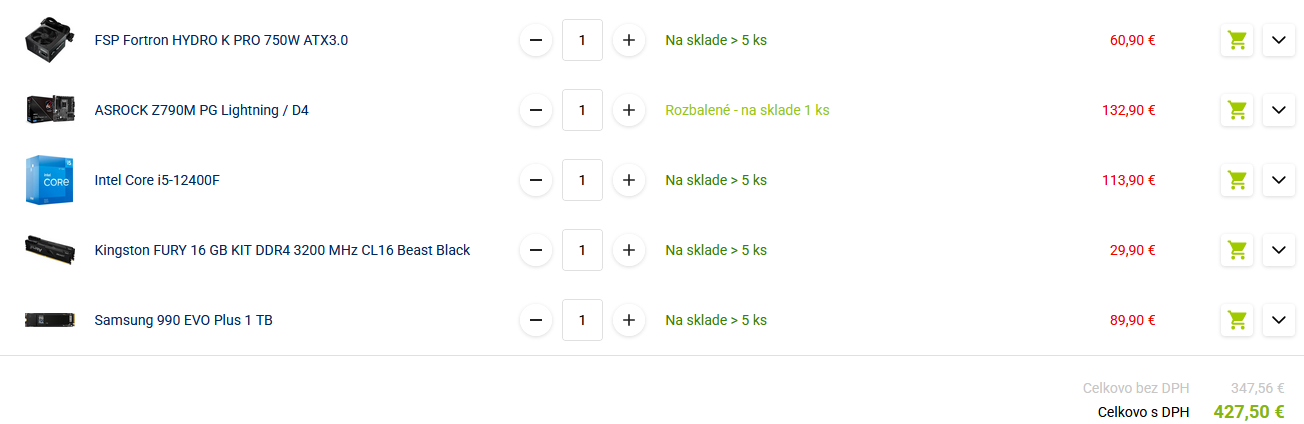This screenshot has width=1304, height=424.
Task: Add Intel Core i5-12400F to cart
Action: coord(1237,180)
